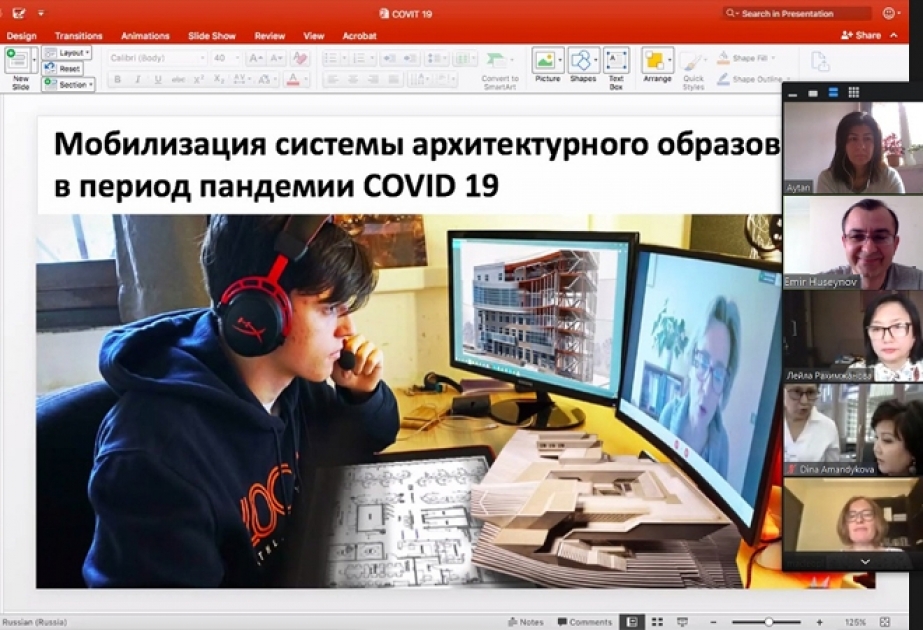Click the Search in Presentation field
923x630 pixels.
(796, 13)
